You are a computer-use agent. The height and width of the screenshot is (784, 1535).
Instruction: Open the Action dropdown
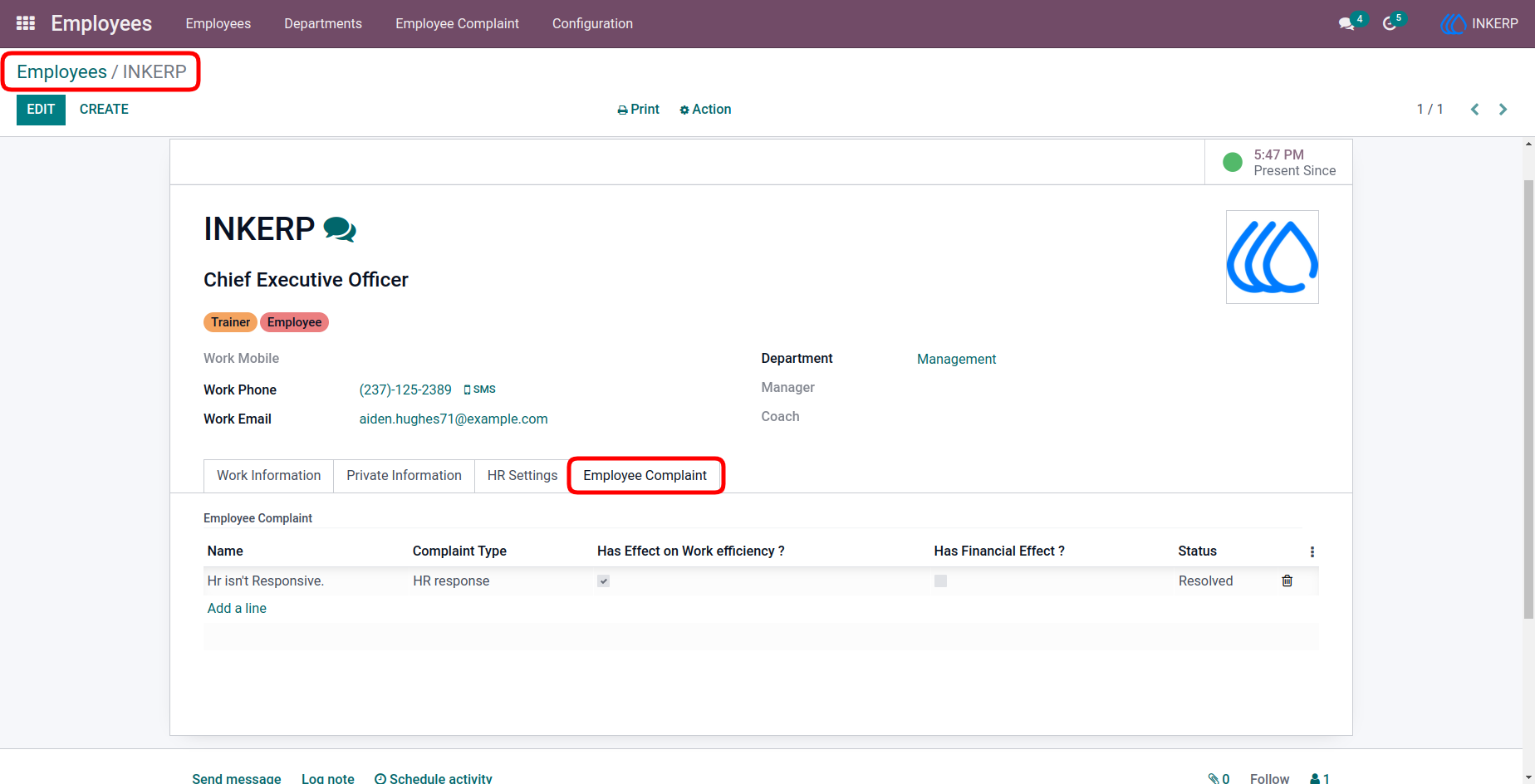(705, 110)
